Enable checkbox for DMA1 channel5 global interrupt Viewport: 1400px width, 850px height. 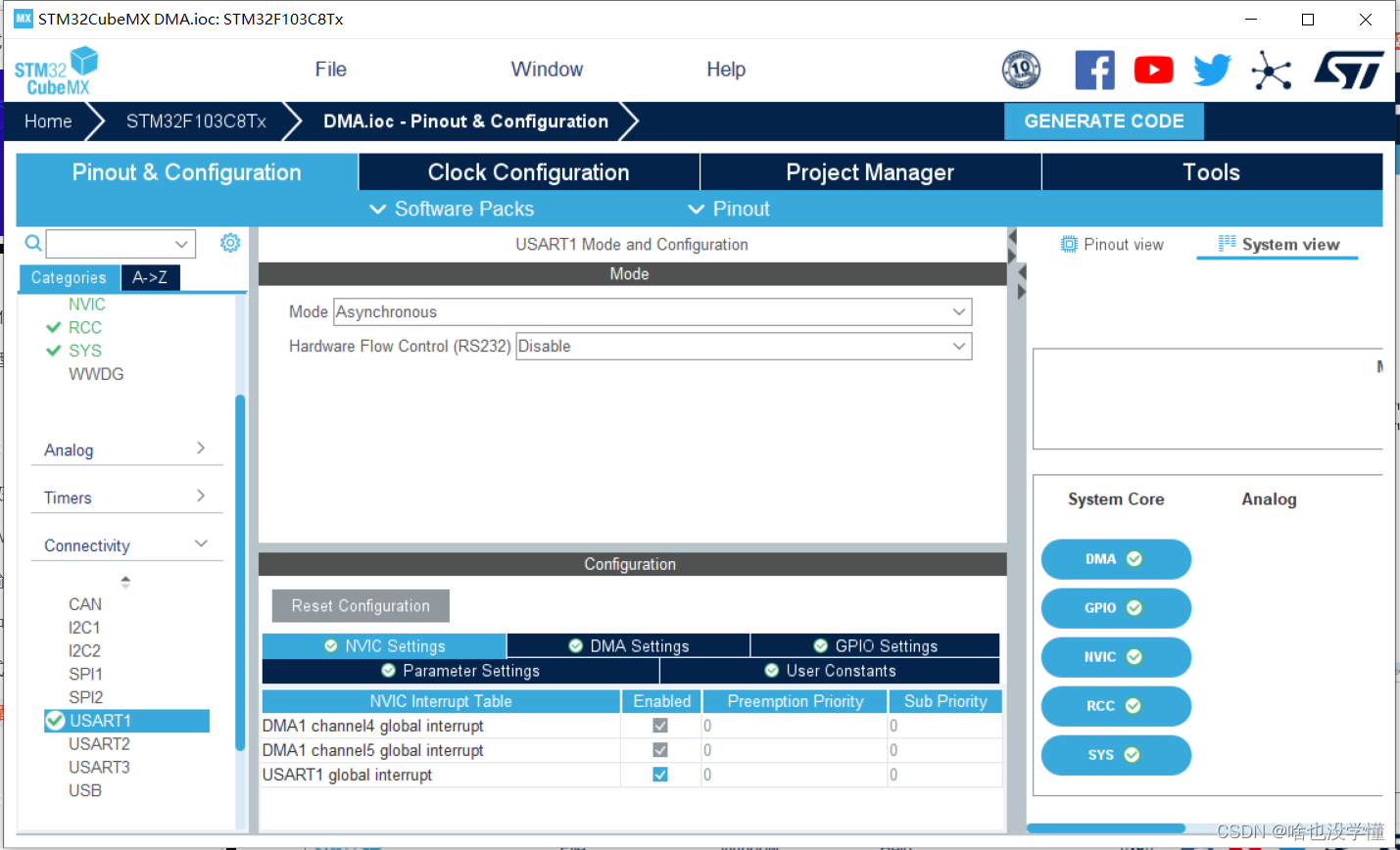tap(660, 750)
